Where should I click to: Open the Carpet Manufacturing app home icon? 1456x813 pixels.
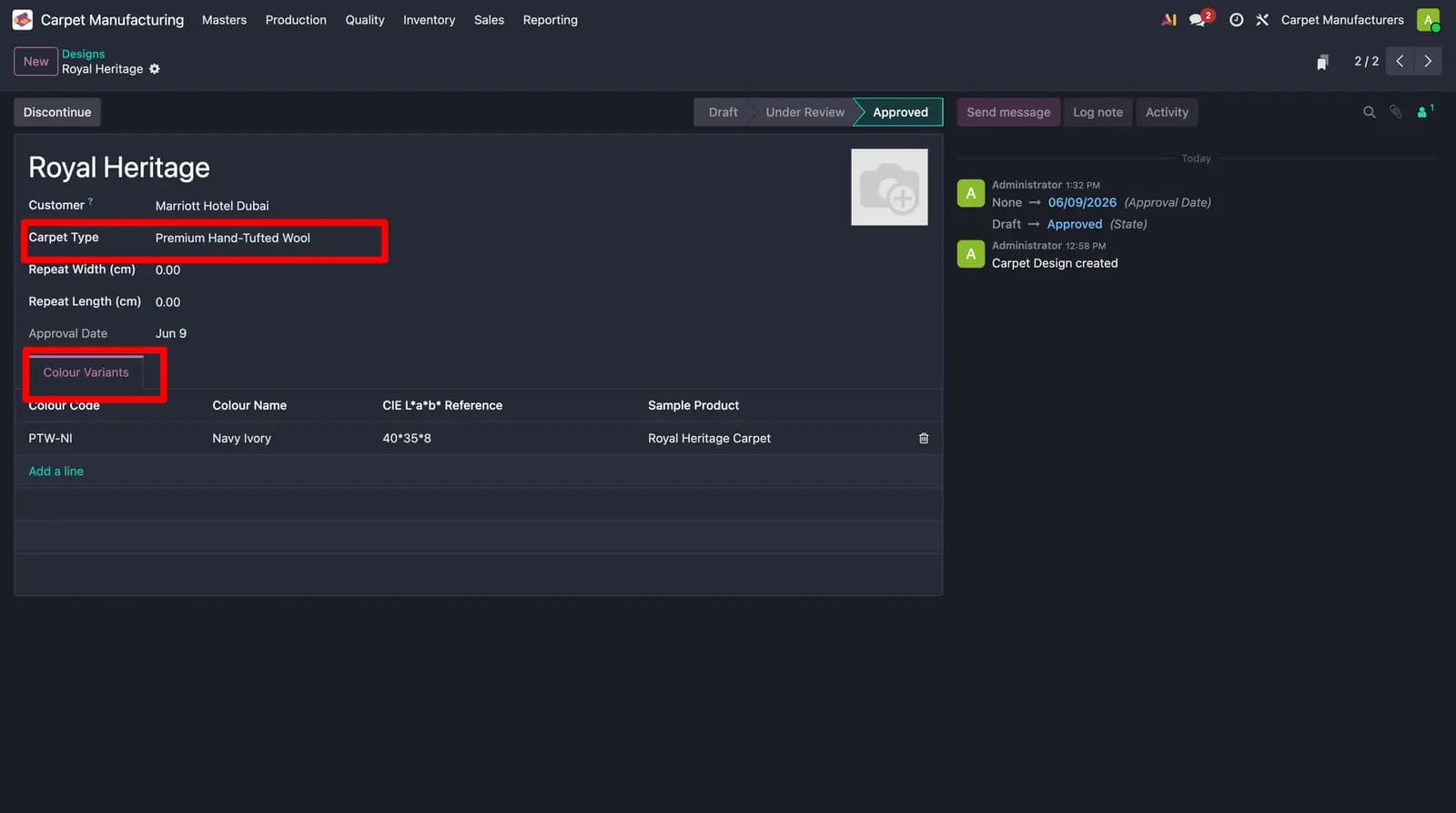[x=23, y=19]
